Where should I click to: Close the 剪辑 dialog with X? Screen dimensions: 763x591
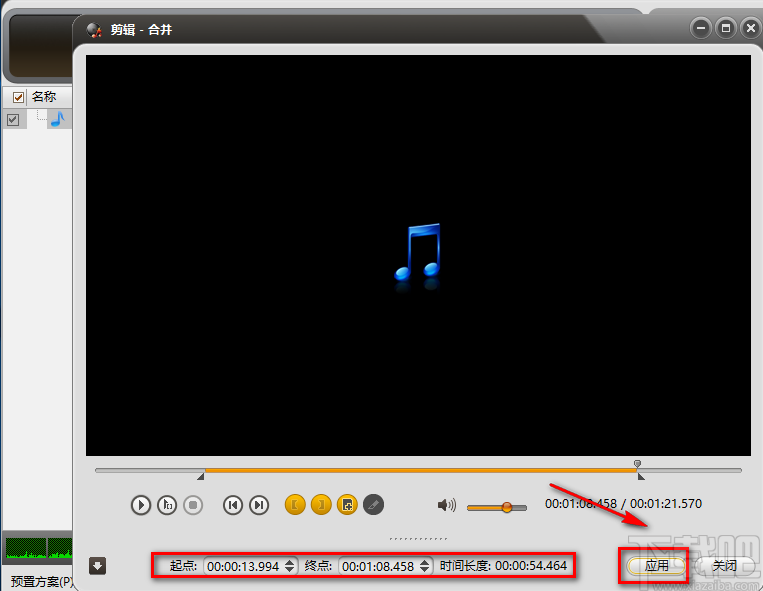coord(751,28)
